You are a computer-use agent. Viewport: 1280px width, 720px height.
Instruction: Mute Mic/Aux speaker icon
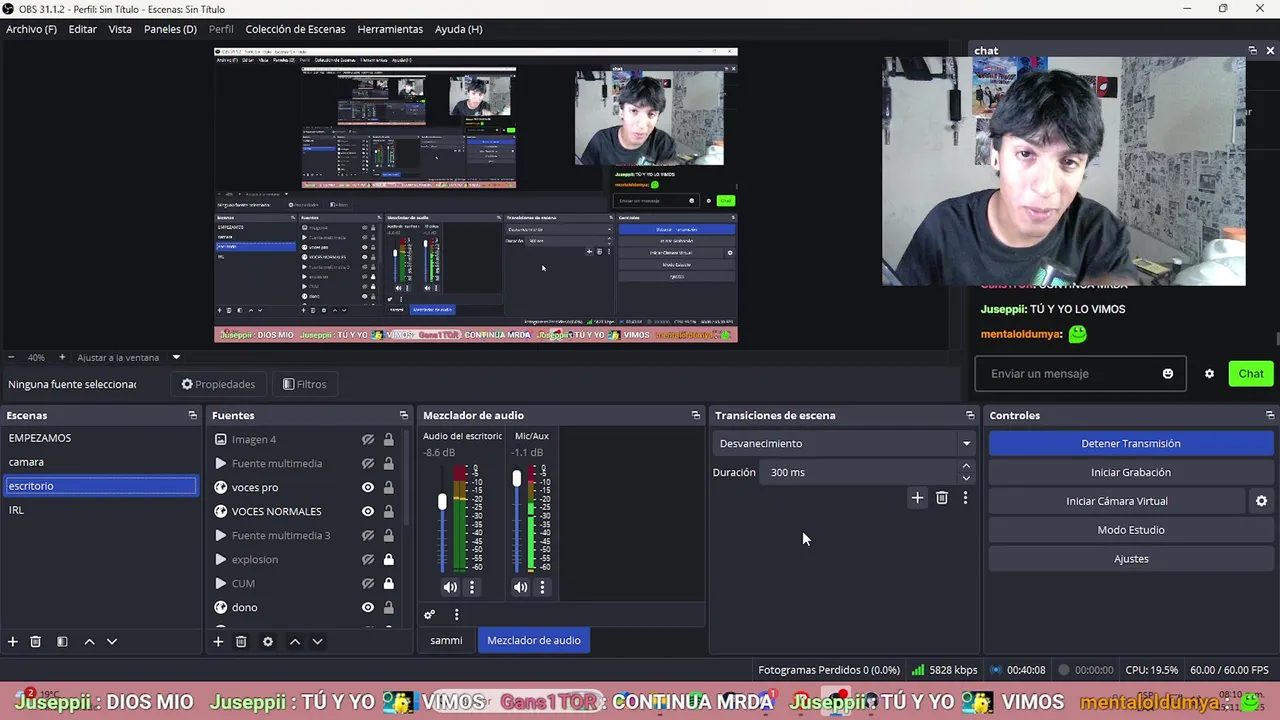[520, 587]
